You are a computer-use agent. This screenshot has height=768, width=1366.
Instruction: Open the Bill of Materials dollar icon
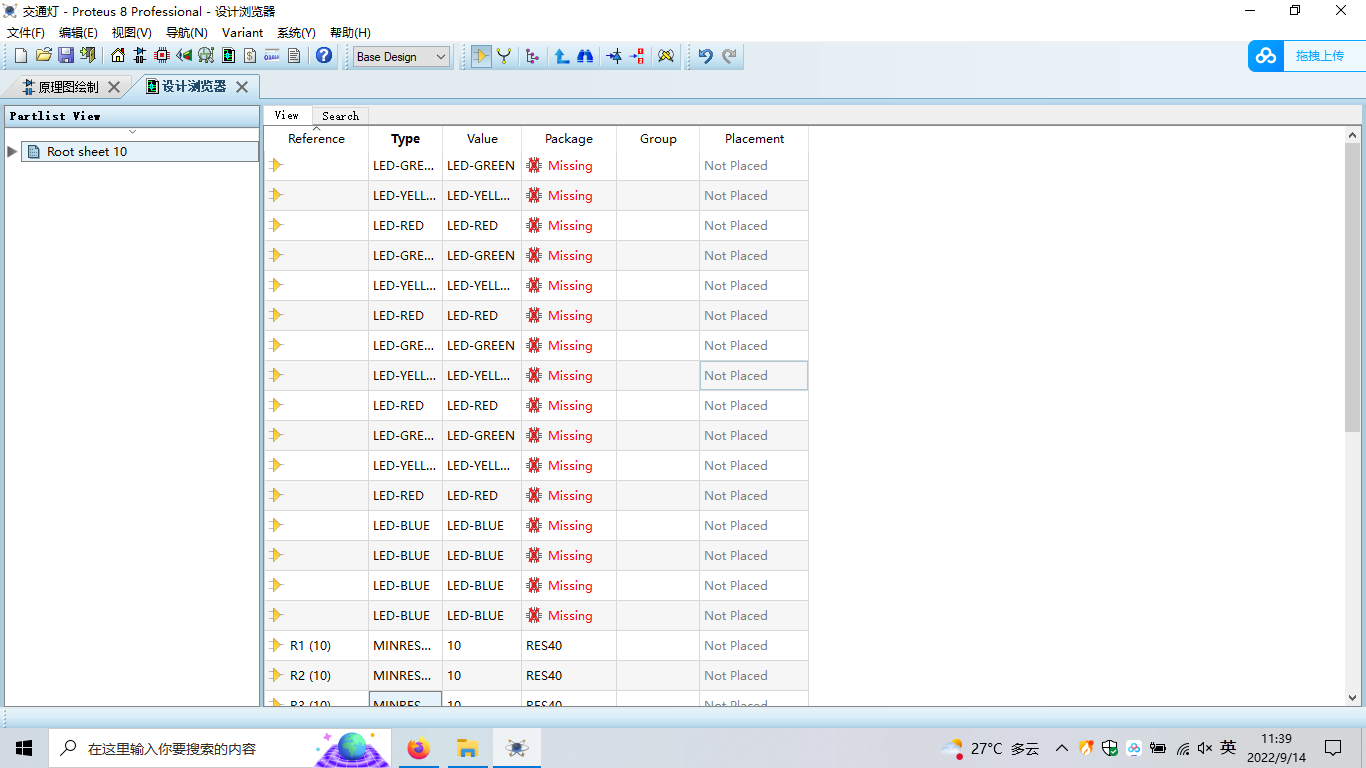pos(250,56)
